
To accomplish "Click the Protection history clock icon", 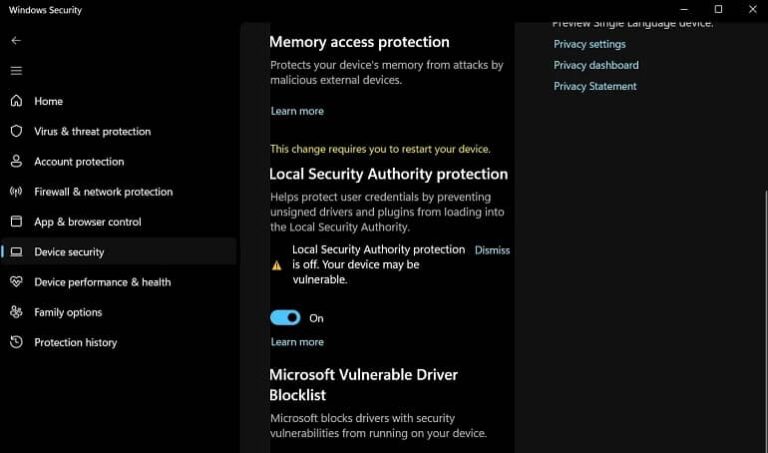I will [16, 342].
